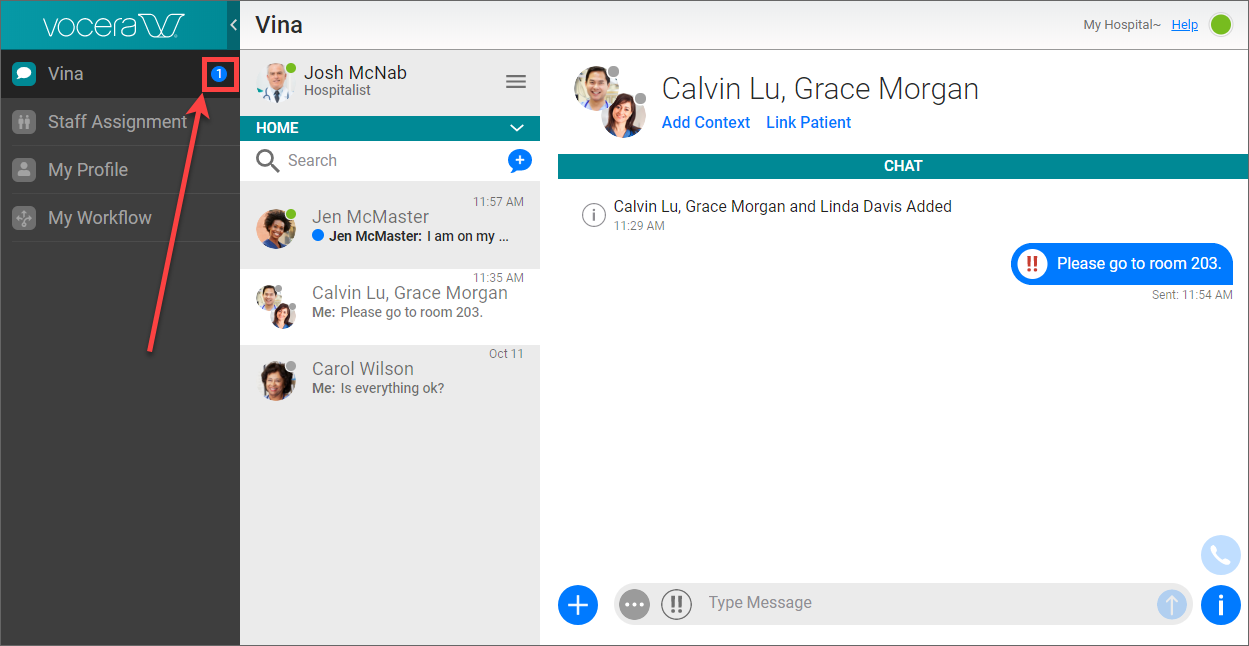Screen dimensions: 1249x646
Task: Click the group avatar in the chat header
Action: [x=611, y=101]
